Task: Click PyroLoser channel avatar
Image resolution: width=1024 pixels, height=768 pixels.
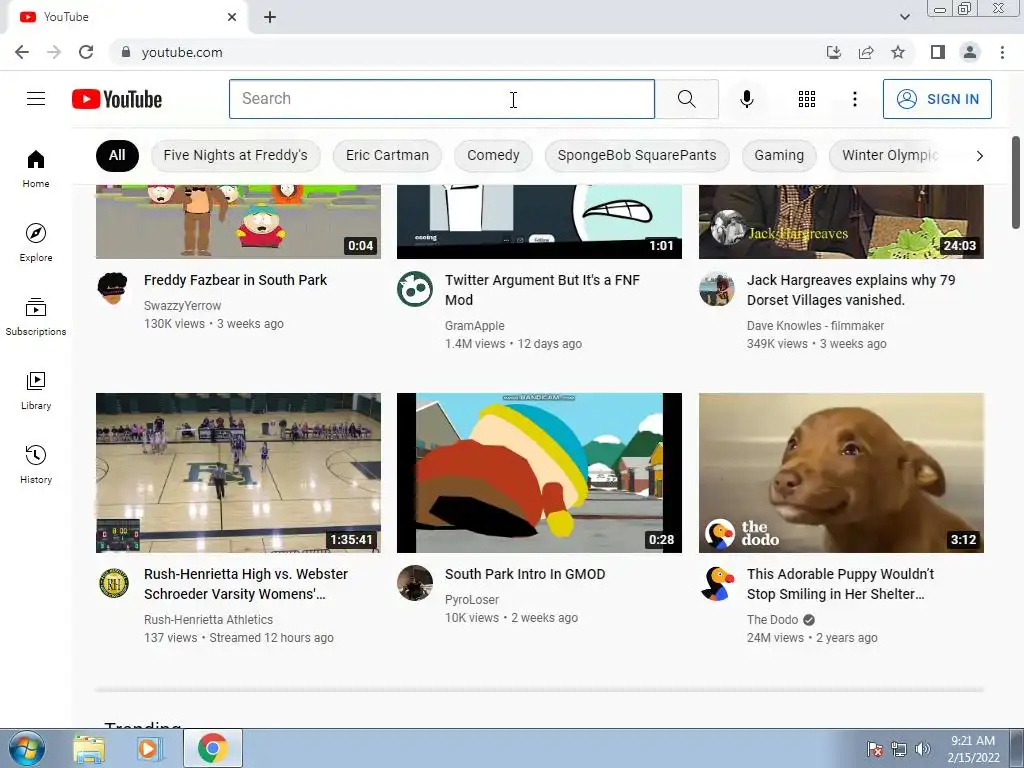Action: 415,583
